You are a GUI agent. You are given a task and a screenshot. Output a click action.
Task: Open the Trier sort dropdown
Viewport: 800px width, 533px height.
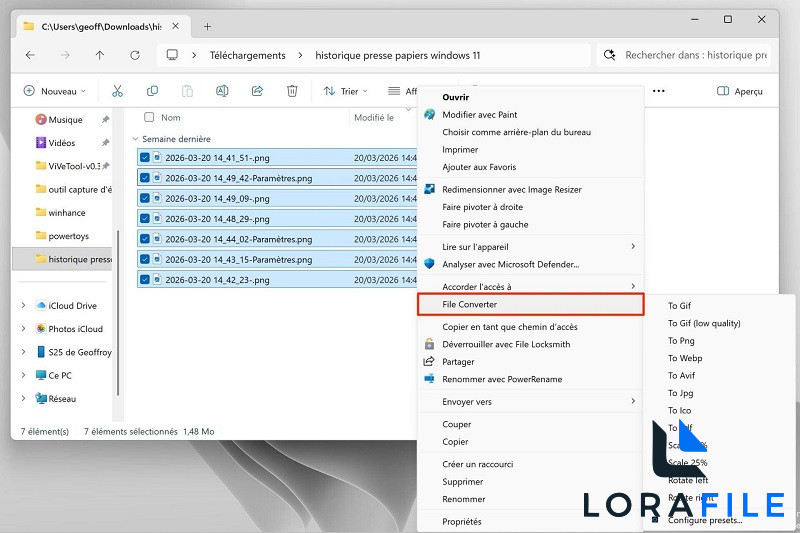tap(345, 91)
